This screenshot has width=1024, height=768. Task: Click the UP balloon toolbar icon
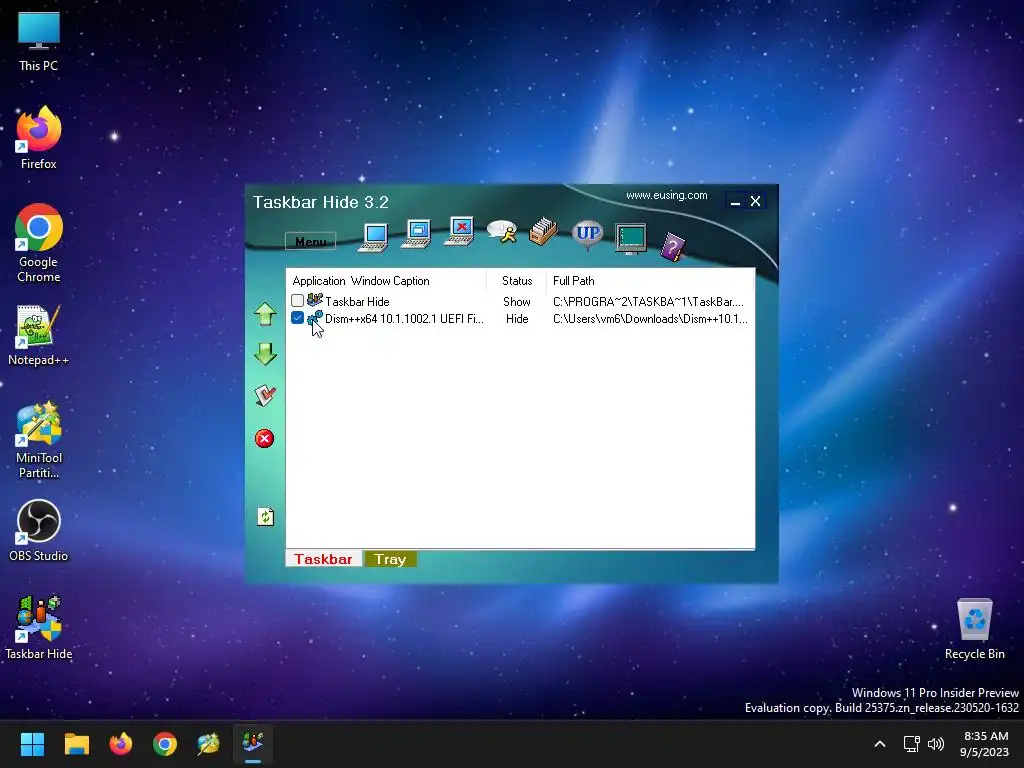coord(587,235)
